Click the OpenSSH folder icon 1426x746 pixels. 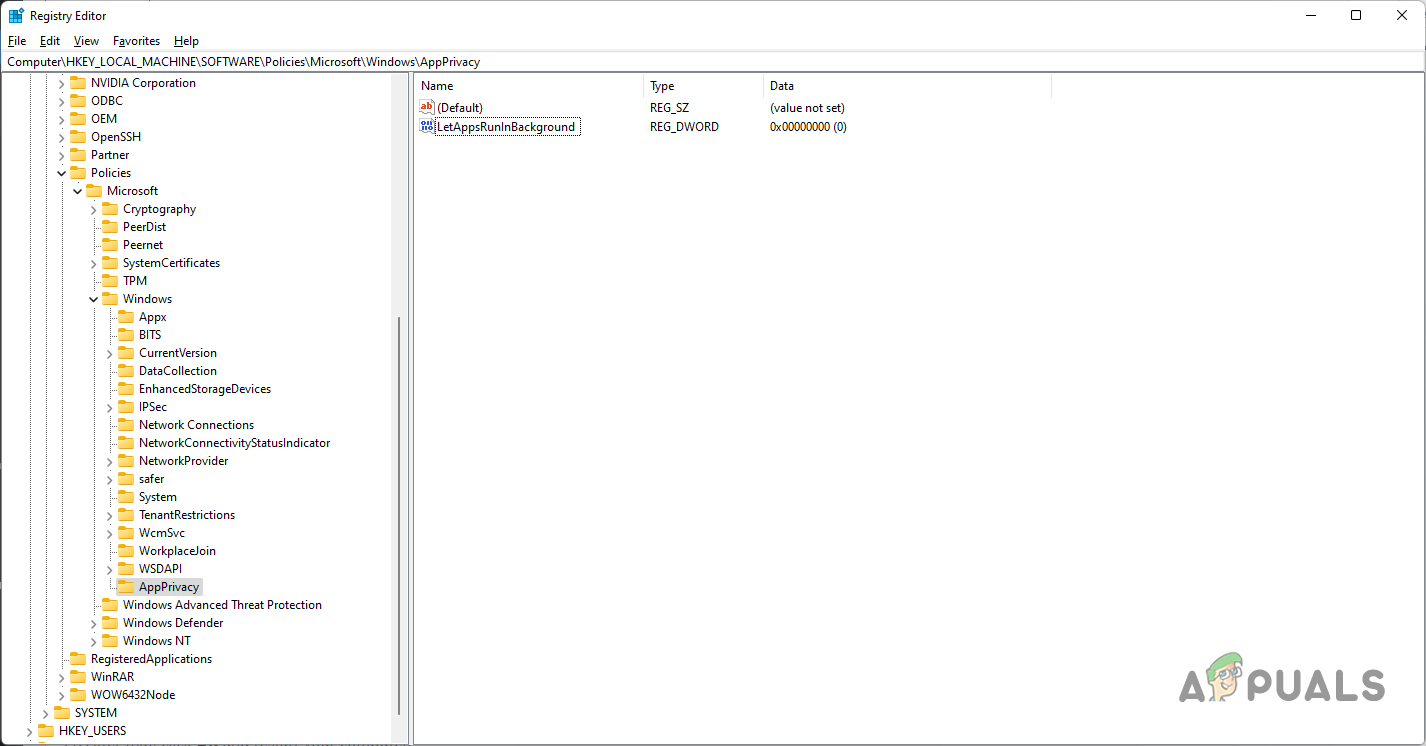[77, 137]
